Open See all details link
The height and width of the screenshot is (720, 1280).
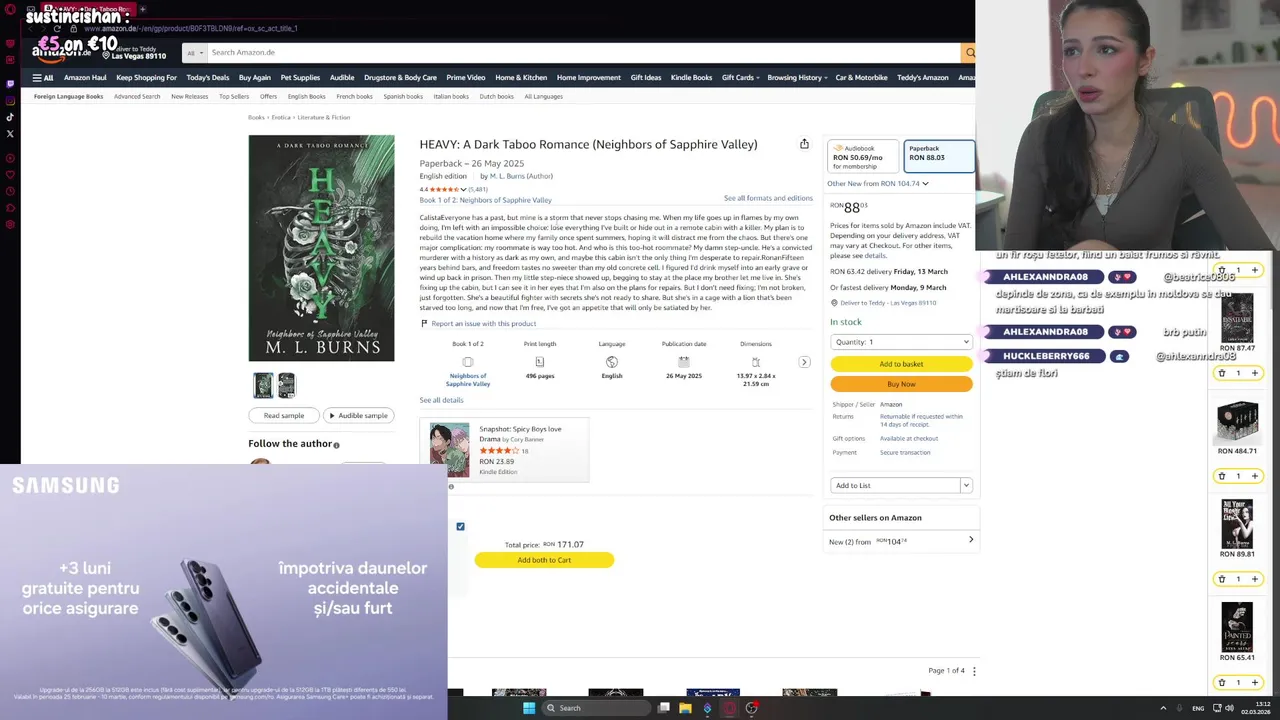tap(441, 400)
